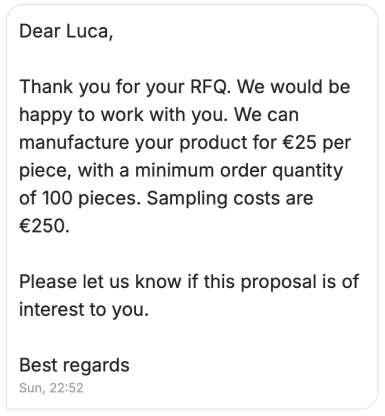Image resolution: width=385 pixels, height=416 pixels.
Task: Click the 'Please let us know' sentence start
Action: 100,281
